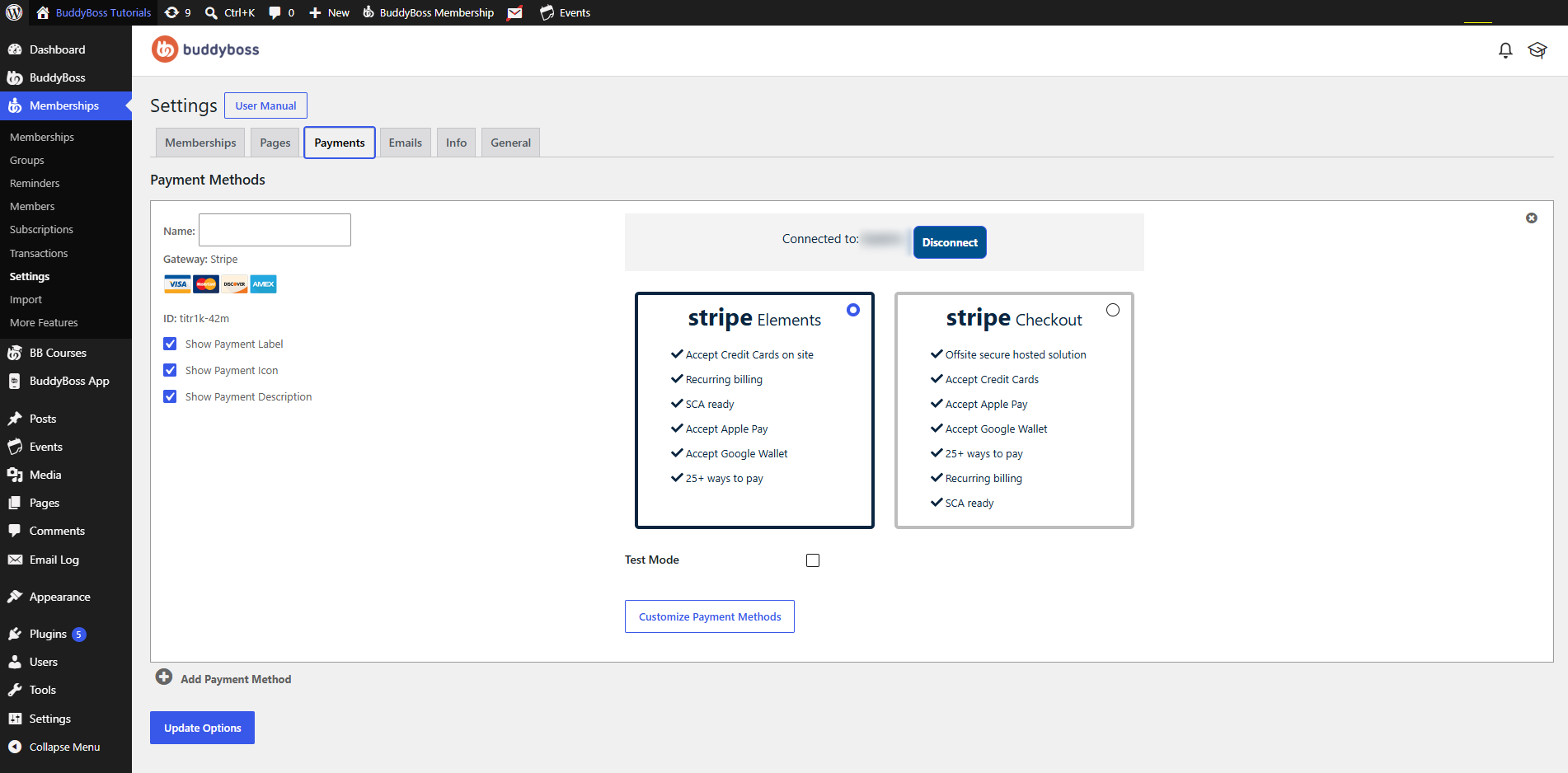Click the graduation cap help icon
The image size is (1568, 773).
(1537, 50)
